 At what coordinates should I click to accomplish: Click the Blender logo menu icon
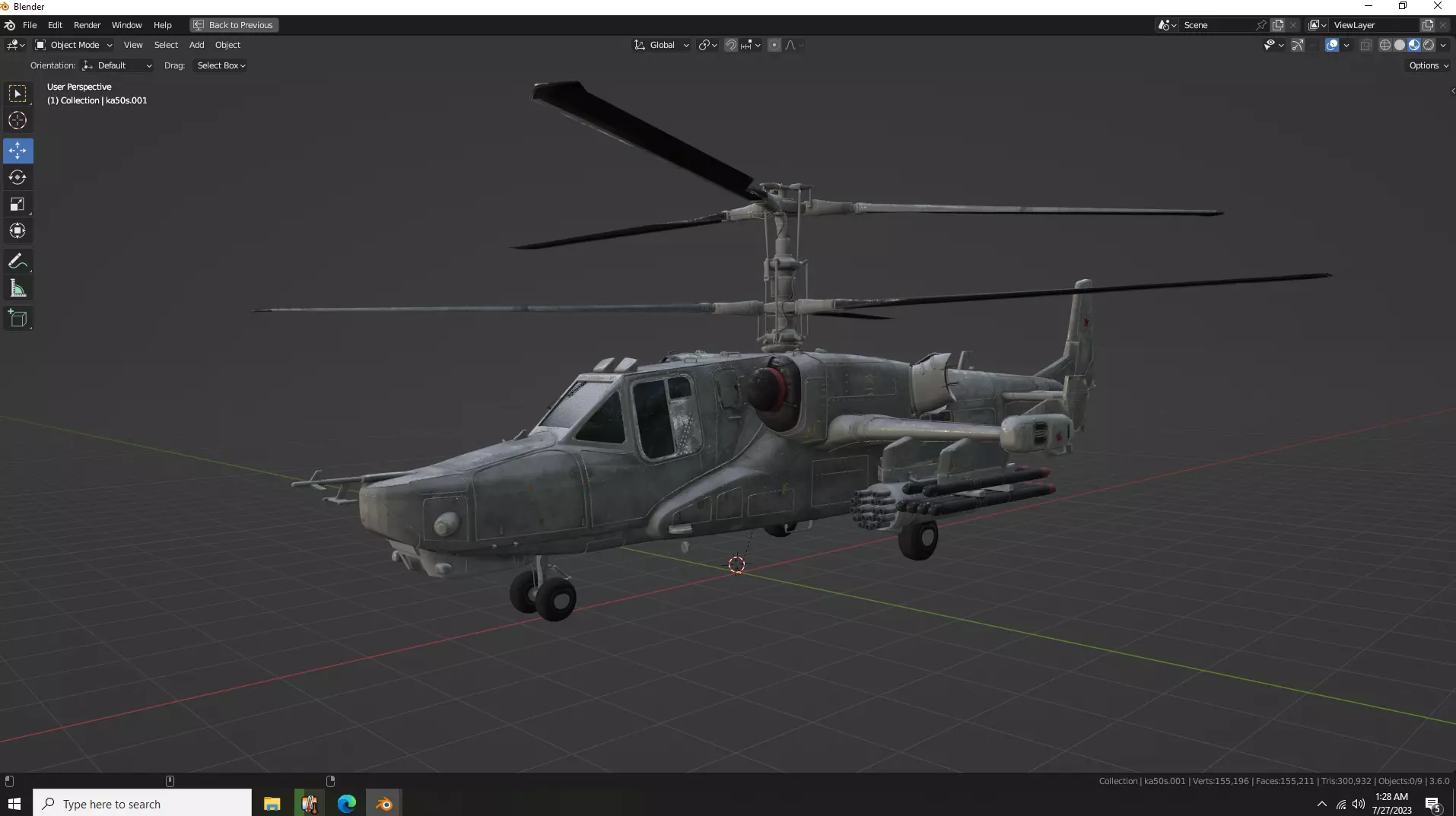tap(9, 25)
